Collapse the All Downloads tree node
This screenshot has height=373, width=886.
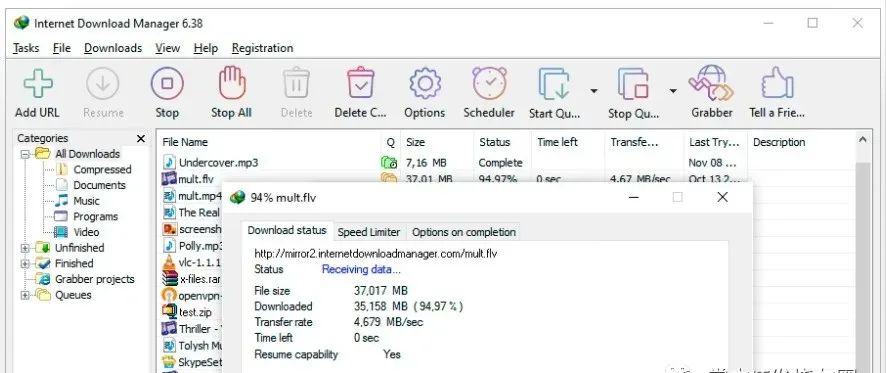pyautogui.click(x=25, y=154)
